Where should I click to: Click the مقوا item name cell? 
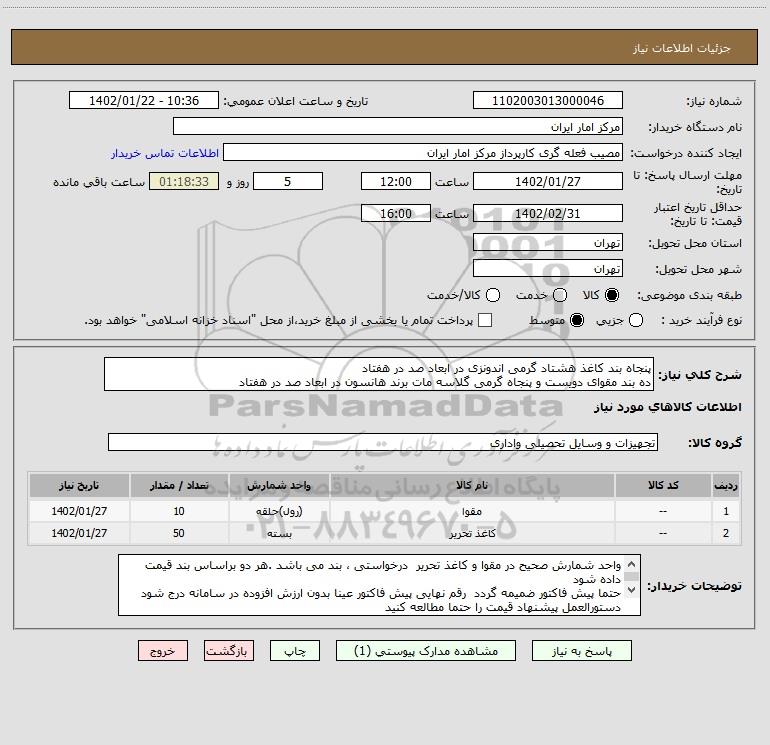(x=472, y=511)
